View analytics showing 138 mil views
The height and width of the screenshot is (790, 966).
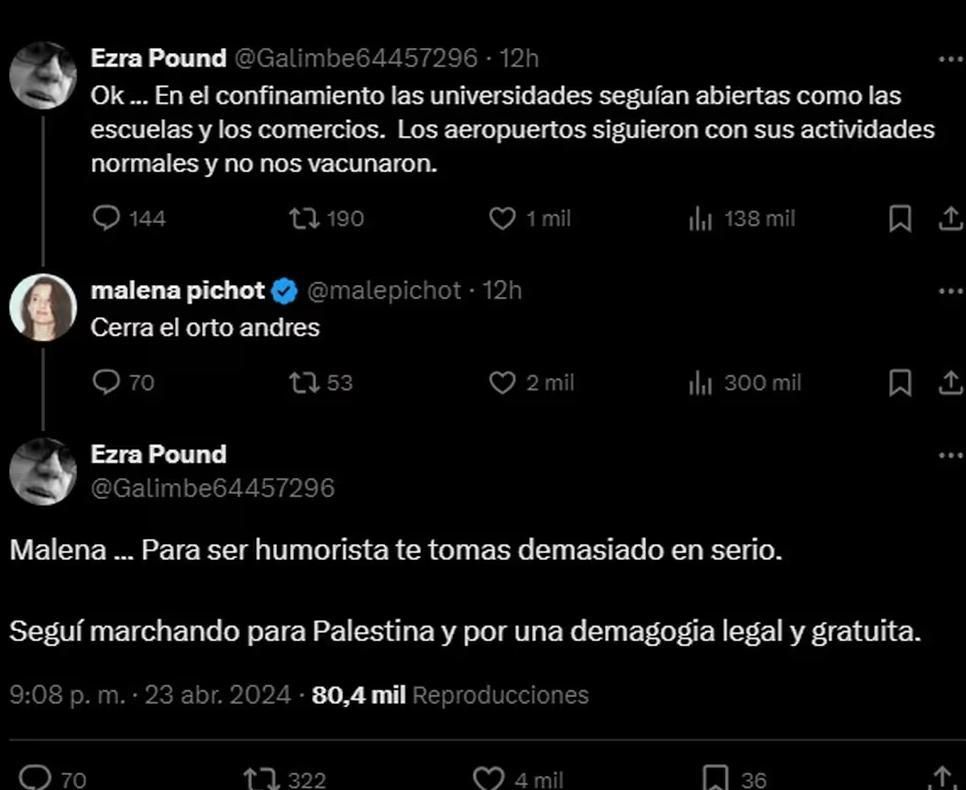pyautogui.click(x=700, y=218)
